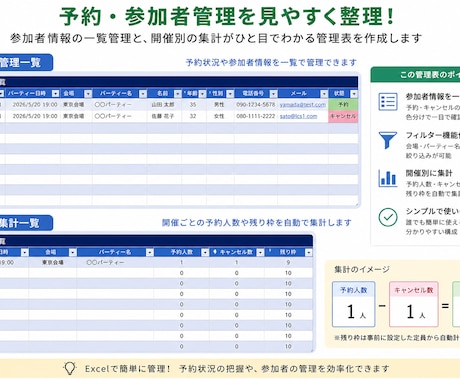This screenshot has width=460, height=380.
Task: Select 山田 太郎's 2026/5/20 19:00 date cell
Action: click(x=33, y=104)
